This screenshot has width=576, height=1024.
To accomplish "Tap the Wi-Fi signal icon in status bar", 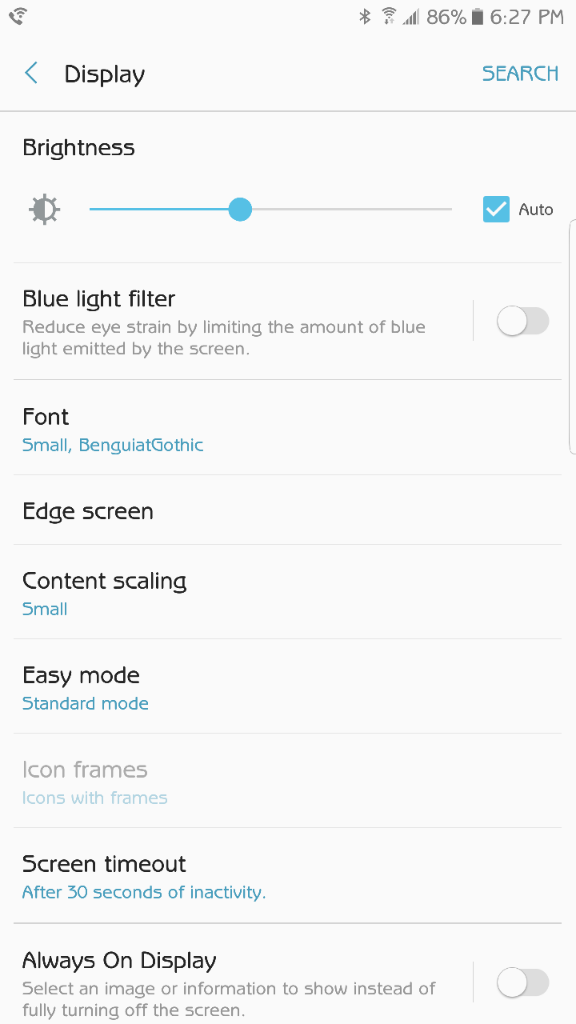I will point(389,17).
